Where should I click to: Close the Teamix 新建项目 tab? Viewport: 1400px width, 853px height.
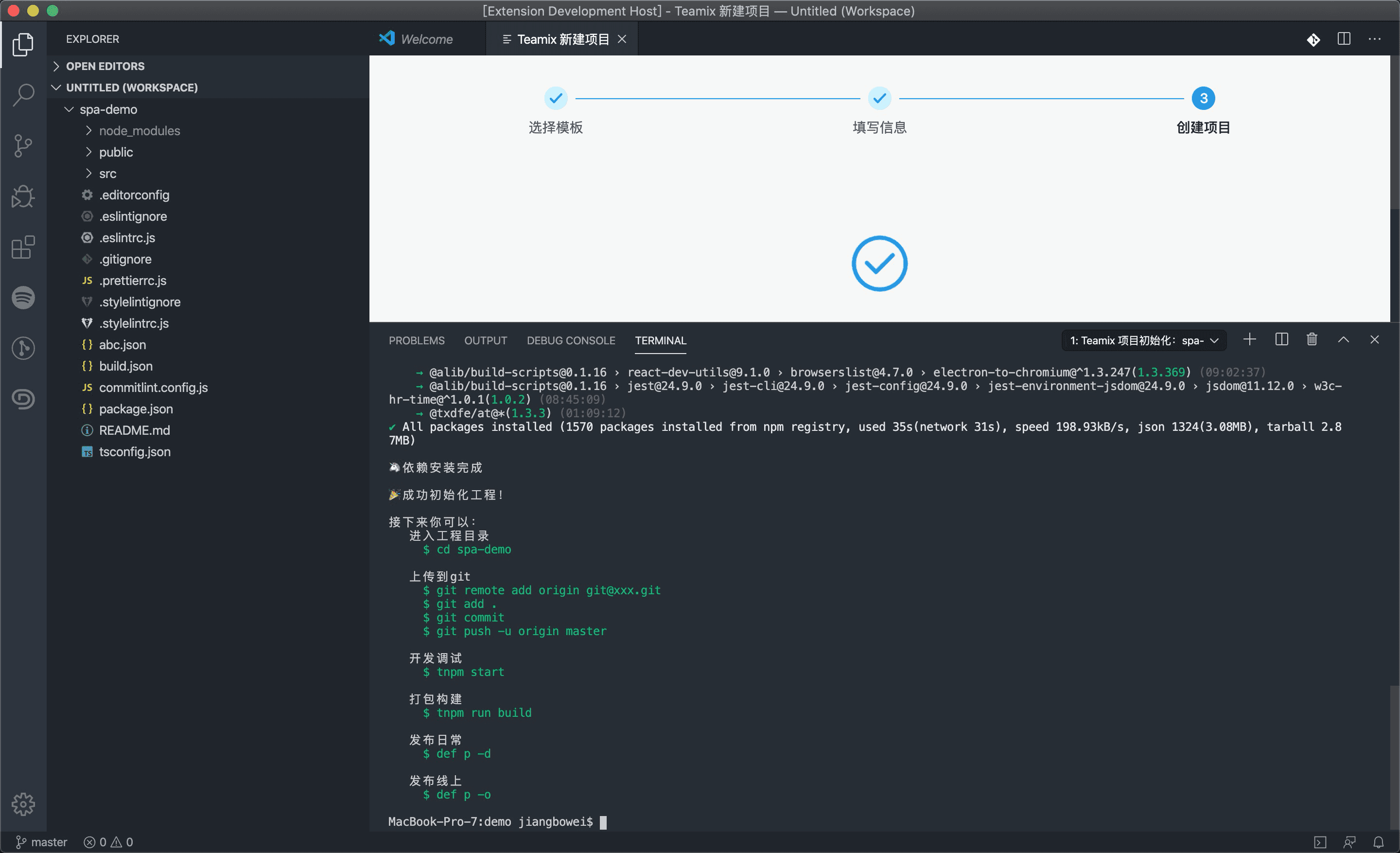[622, 39]
